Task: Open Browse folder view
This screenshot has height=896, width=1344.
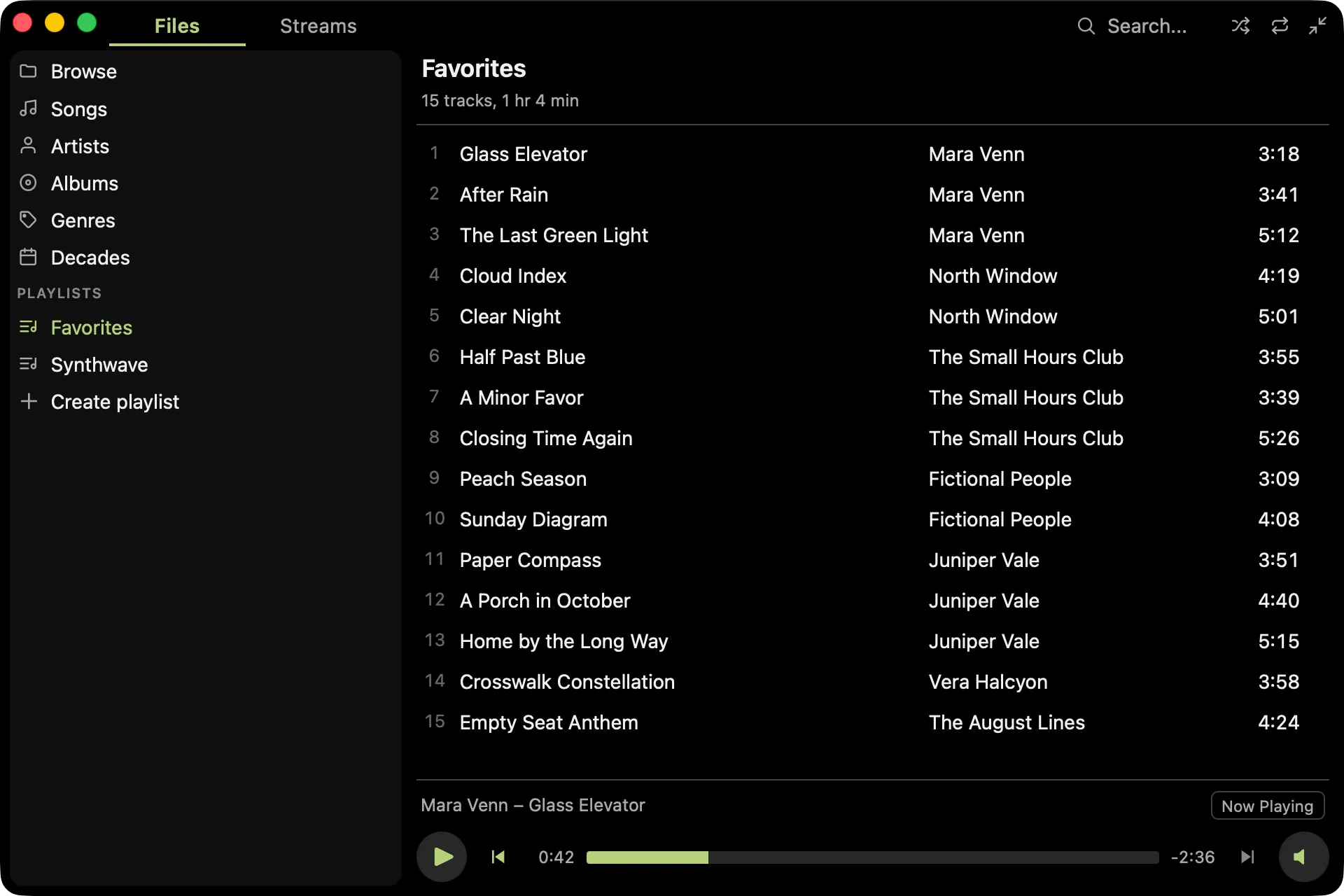Action: 206,71
